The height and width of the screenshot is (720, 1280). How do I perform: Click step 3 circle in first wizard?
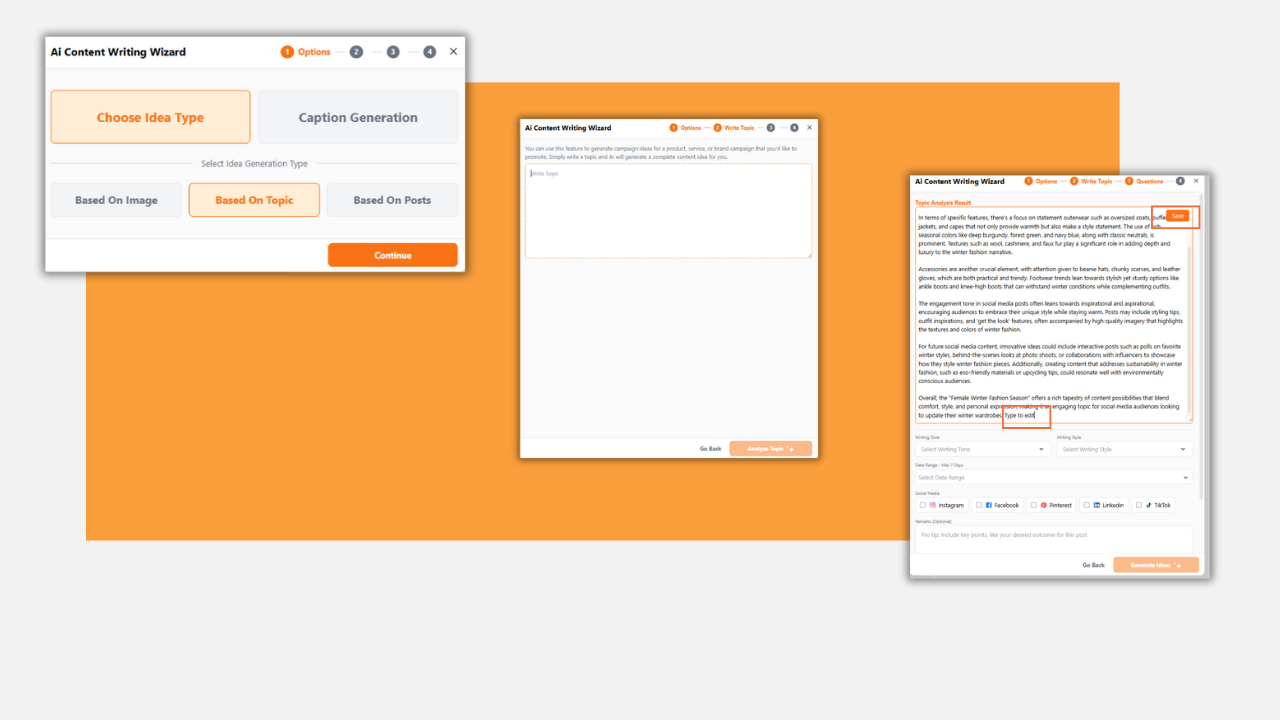coord(393,52)
